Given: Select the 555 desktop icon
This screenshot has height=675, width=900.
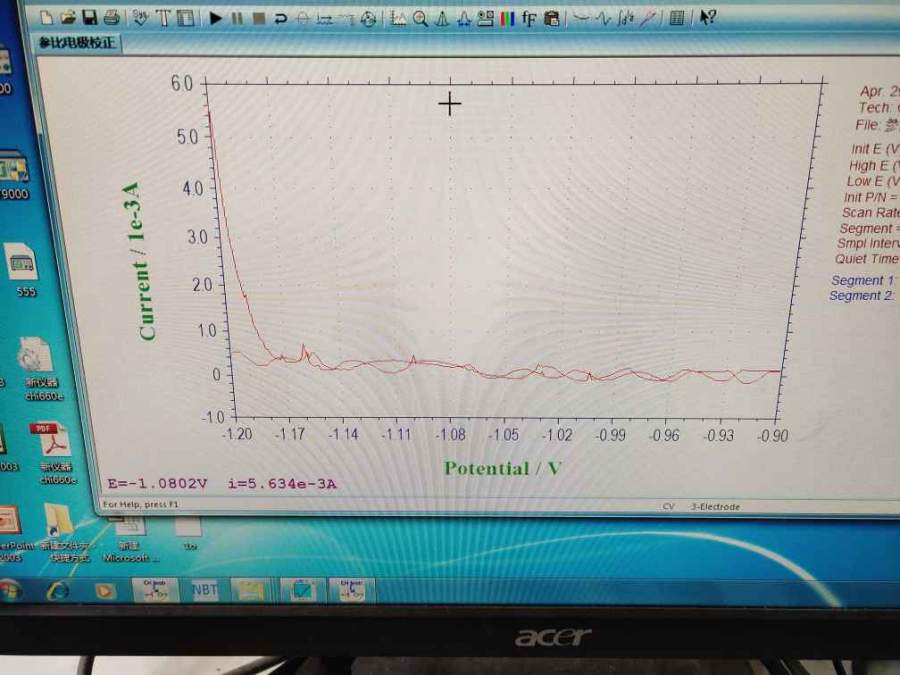Looking at the screenshot, I should [24, 270].
